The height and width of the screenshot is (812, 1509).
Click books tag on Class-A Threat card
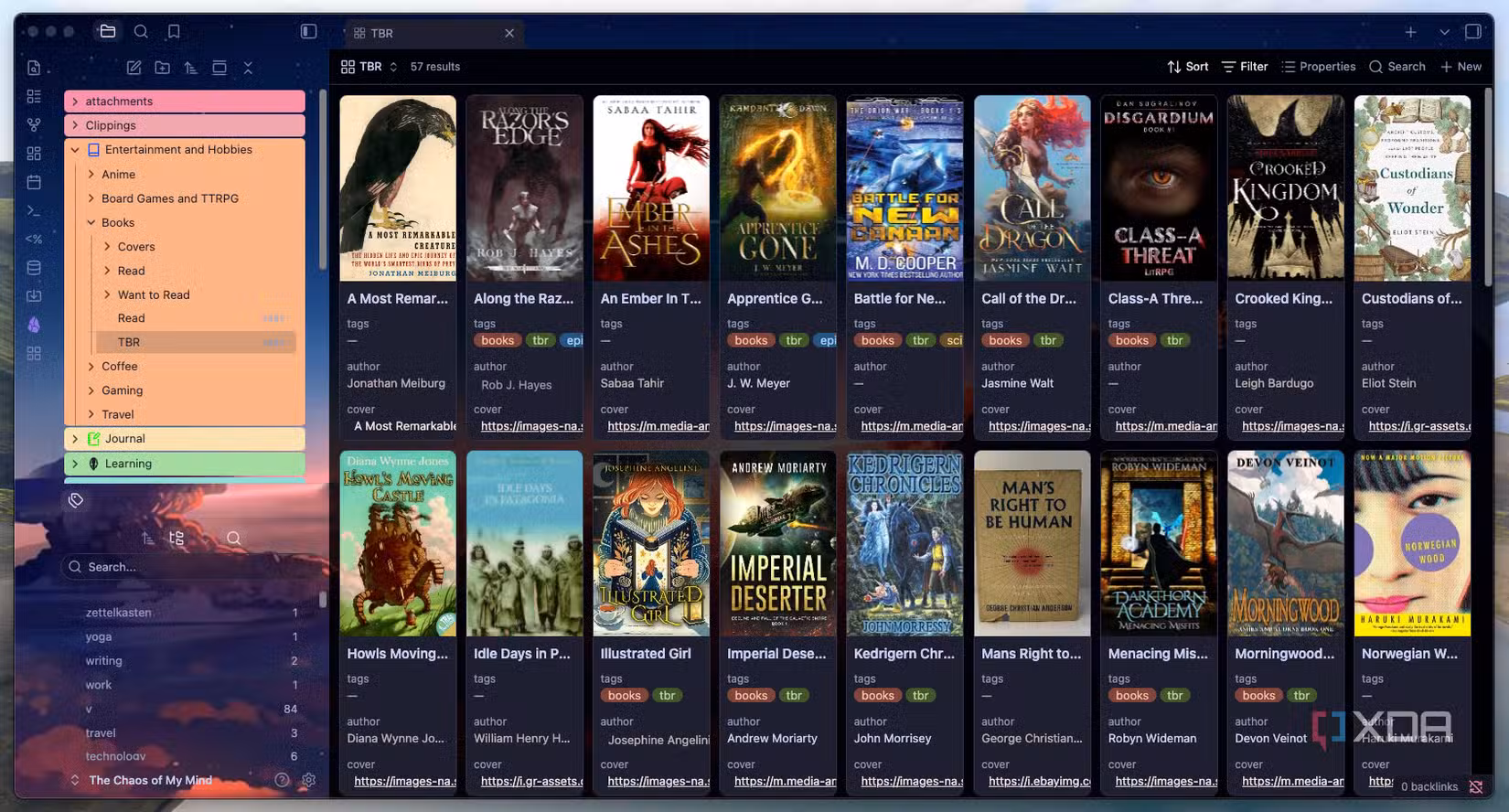click(x=1132, y=340)
